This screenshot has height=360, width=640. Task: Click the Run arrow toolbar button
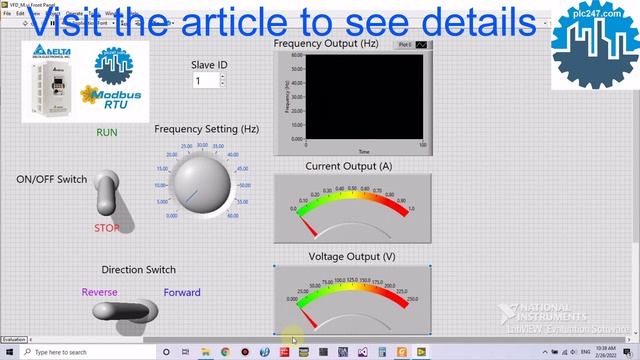point(25,23)
